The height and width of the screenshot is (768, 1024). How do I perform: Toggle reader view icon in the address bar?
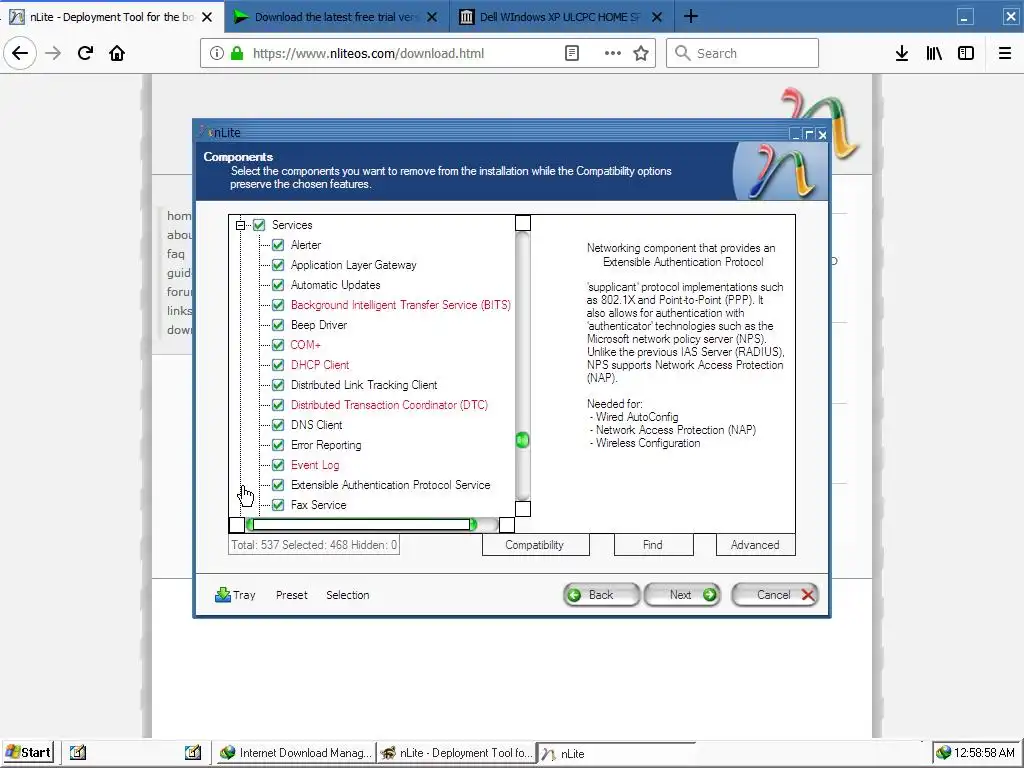point(571,53)
